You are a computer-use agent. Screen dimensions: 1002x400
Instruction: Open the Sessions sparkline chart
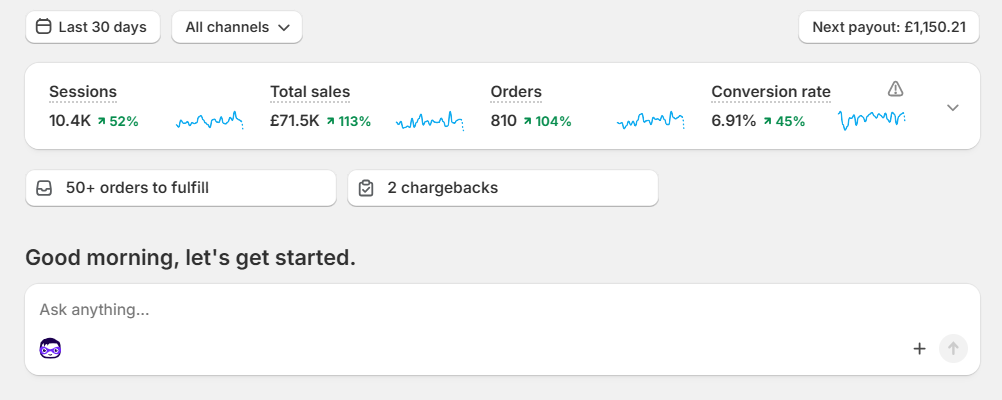click(210, 121)
